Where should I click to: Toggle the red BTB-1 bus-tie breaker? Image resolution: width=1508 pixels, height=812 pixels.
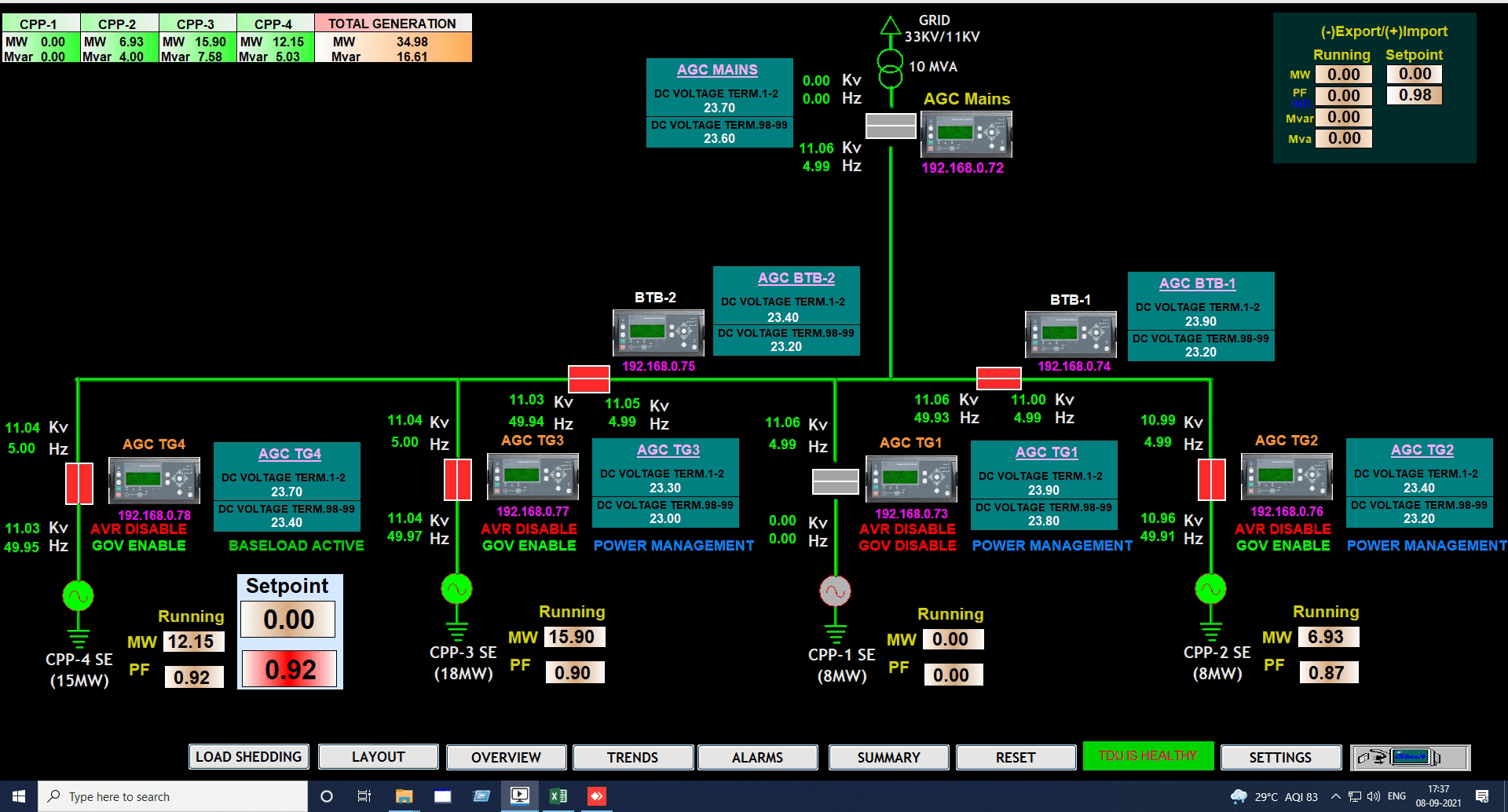[998, 379]
